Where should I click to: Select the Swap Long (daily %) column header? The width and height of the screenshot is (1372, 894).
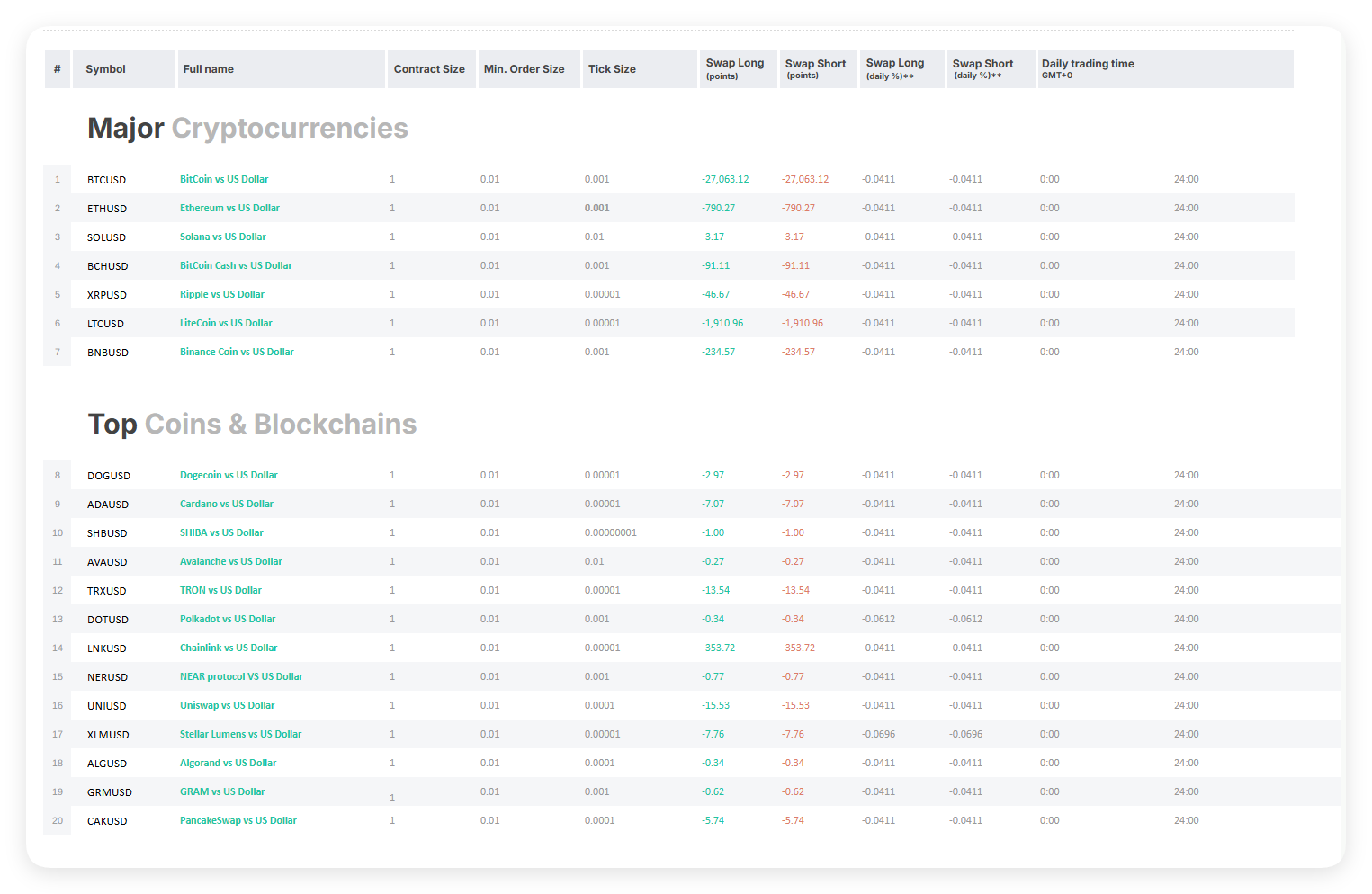point(902,69)
